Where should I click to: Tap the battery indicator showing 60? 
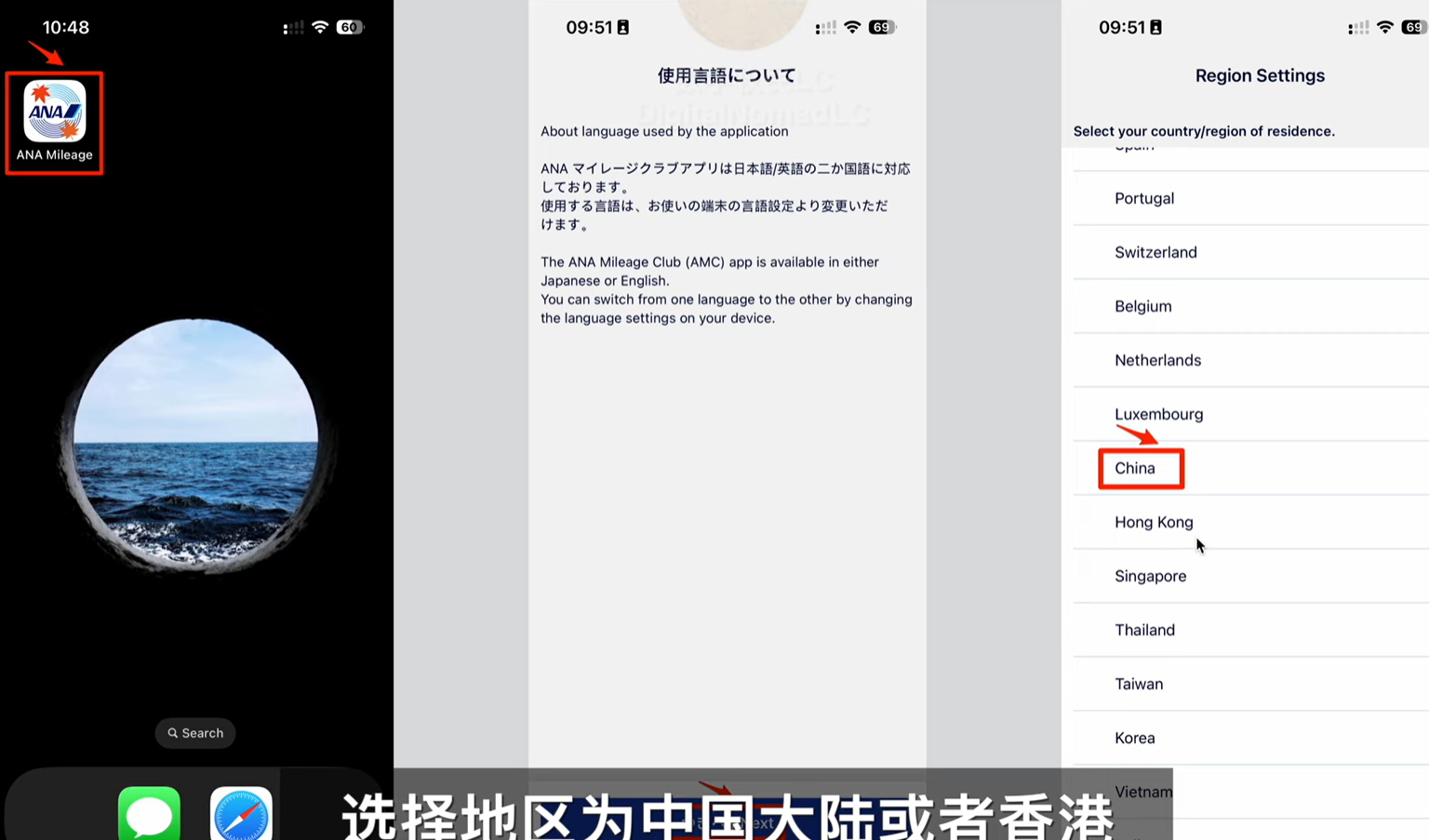point(350,27)
